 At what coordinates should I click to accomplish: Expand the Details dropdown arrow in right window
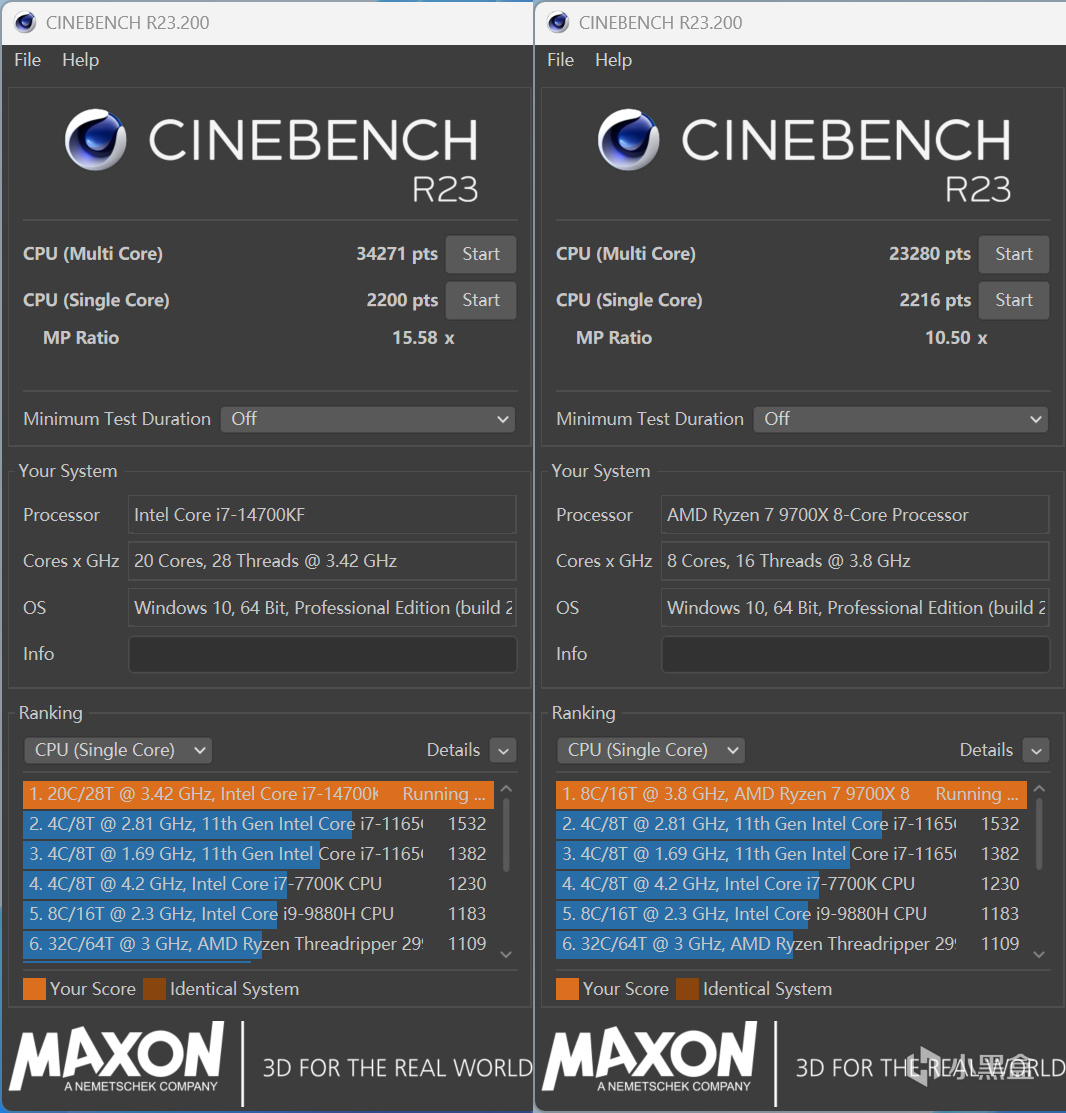click(x=1036, y=750)
